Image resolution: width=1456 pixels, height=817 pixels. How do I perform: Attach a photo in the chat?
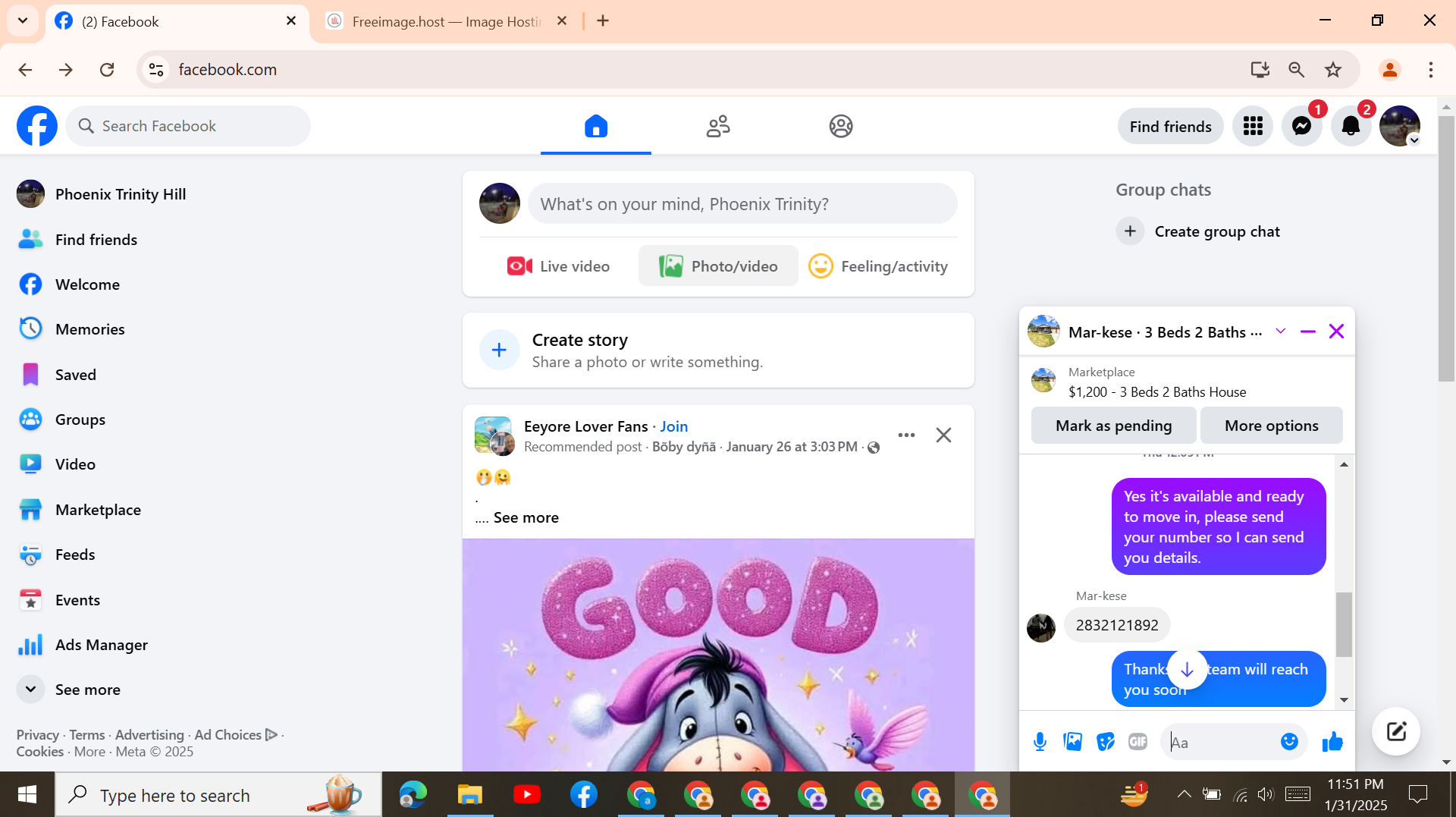(x=1072, y=742)
